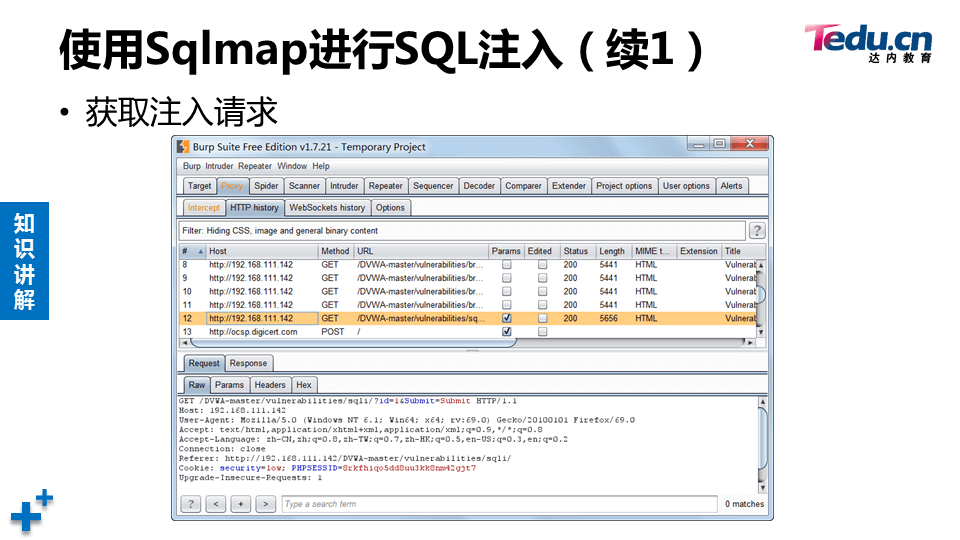Select the Headers view tab
Viewport: 960px width, 540px height.
click(270, 385)
